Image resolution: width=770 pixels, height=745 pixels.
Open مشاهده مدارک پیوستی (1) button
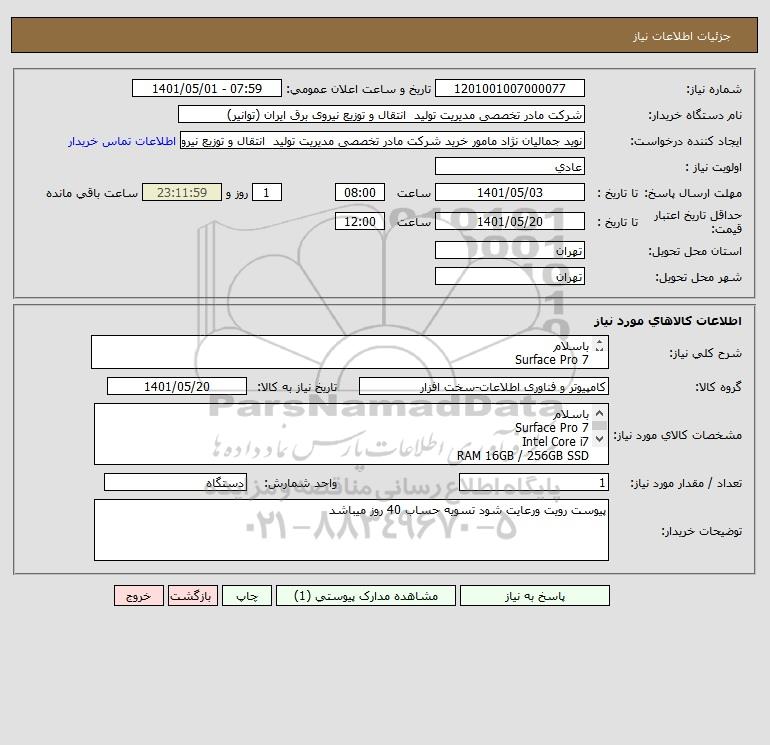point(366,596)
